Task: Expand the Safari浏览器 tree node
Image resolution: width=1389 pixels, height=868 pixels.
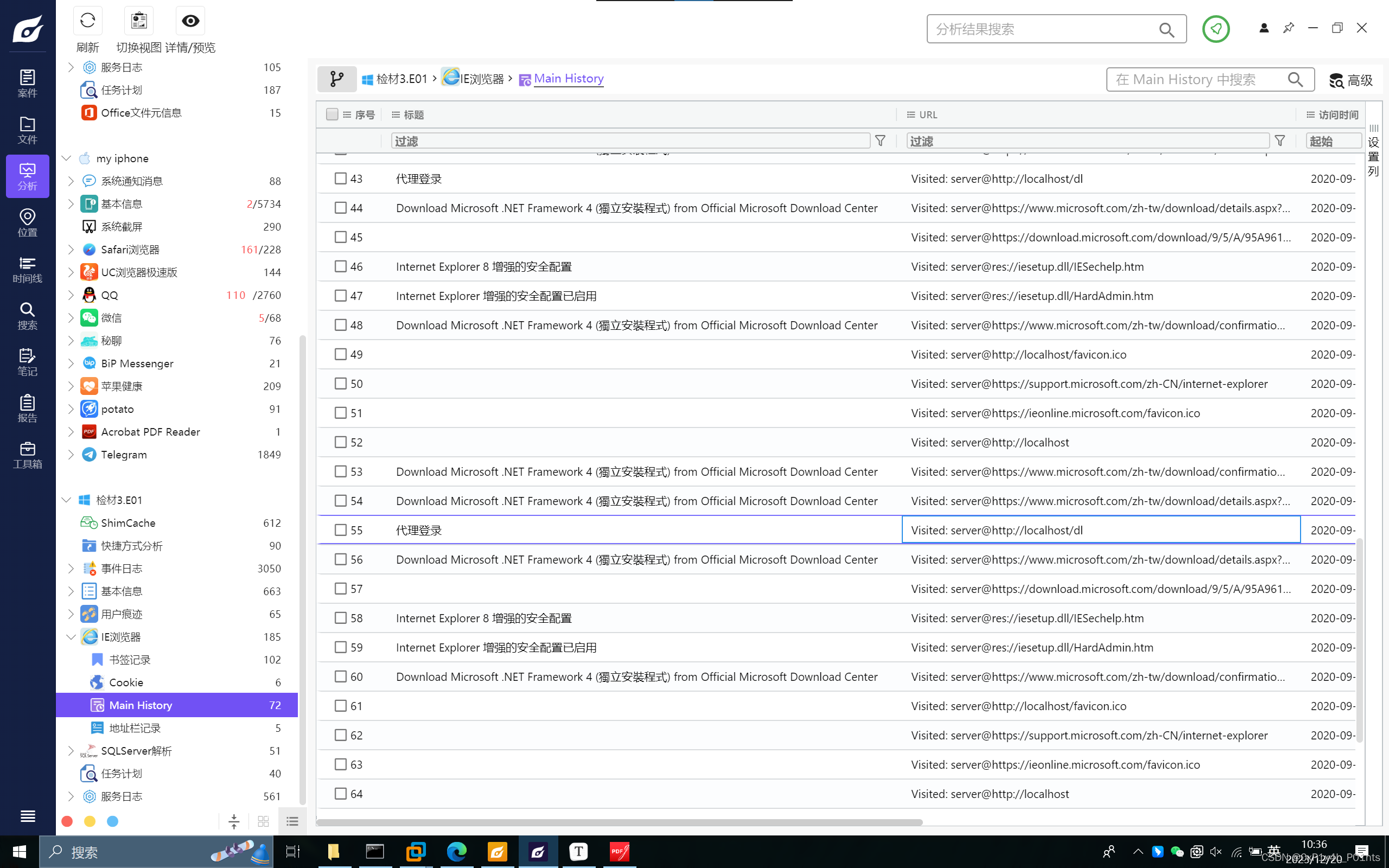Action: tap(71, 249)
